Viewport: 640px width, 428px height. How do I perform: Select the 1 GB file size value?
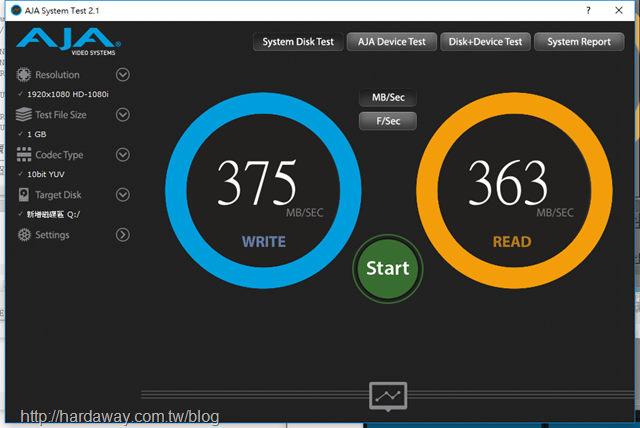(x=37, y=134)
